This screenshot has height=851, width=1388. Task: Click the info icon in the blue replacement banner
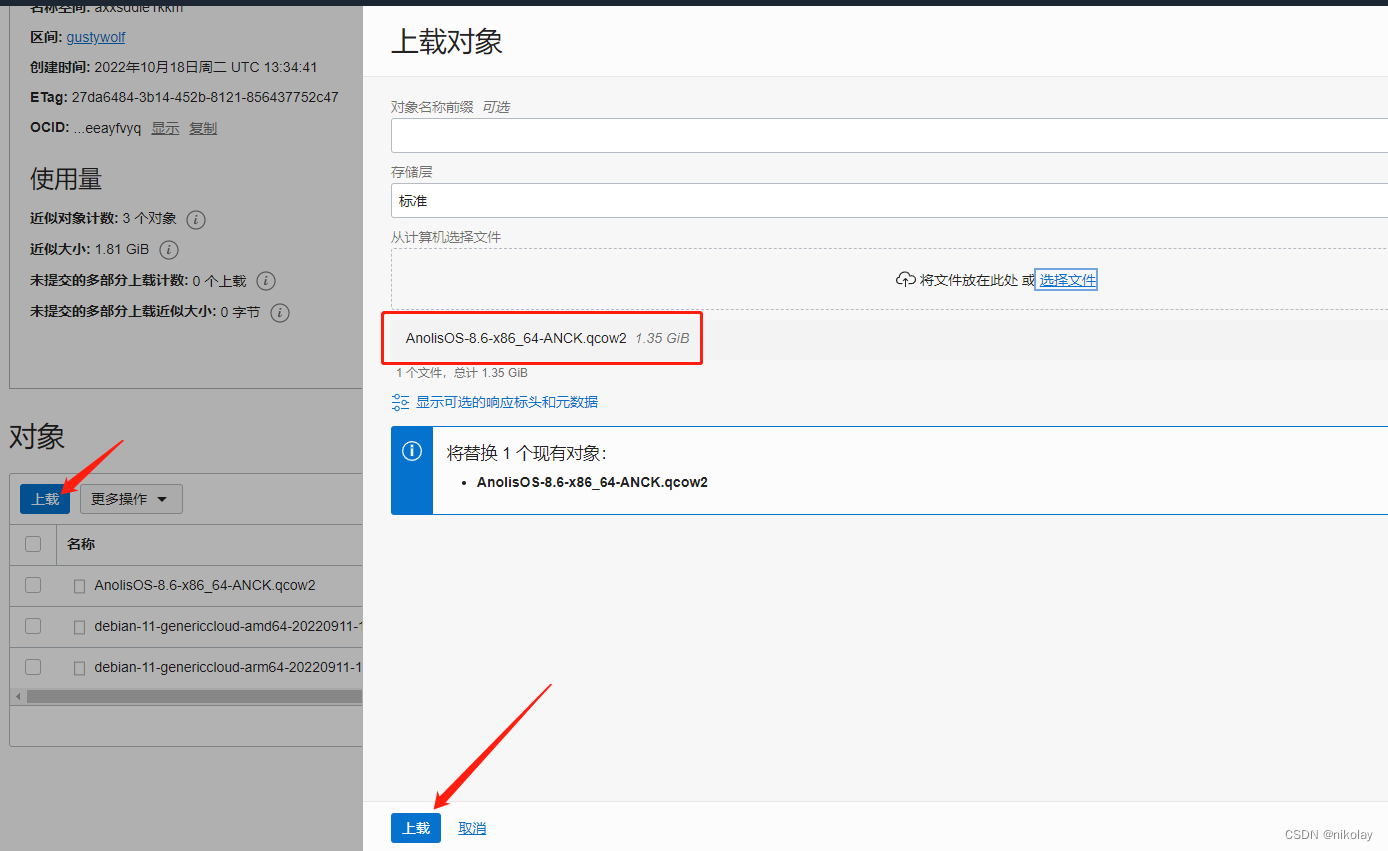pos(412,451)
